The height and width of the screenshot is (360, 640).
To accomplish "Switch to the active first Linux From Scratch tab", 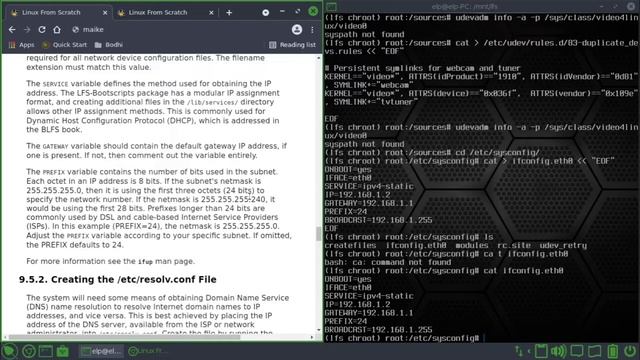I will [59, 13].
